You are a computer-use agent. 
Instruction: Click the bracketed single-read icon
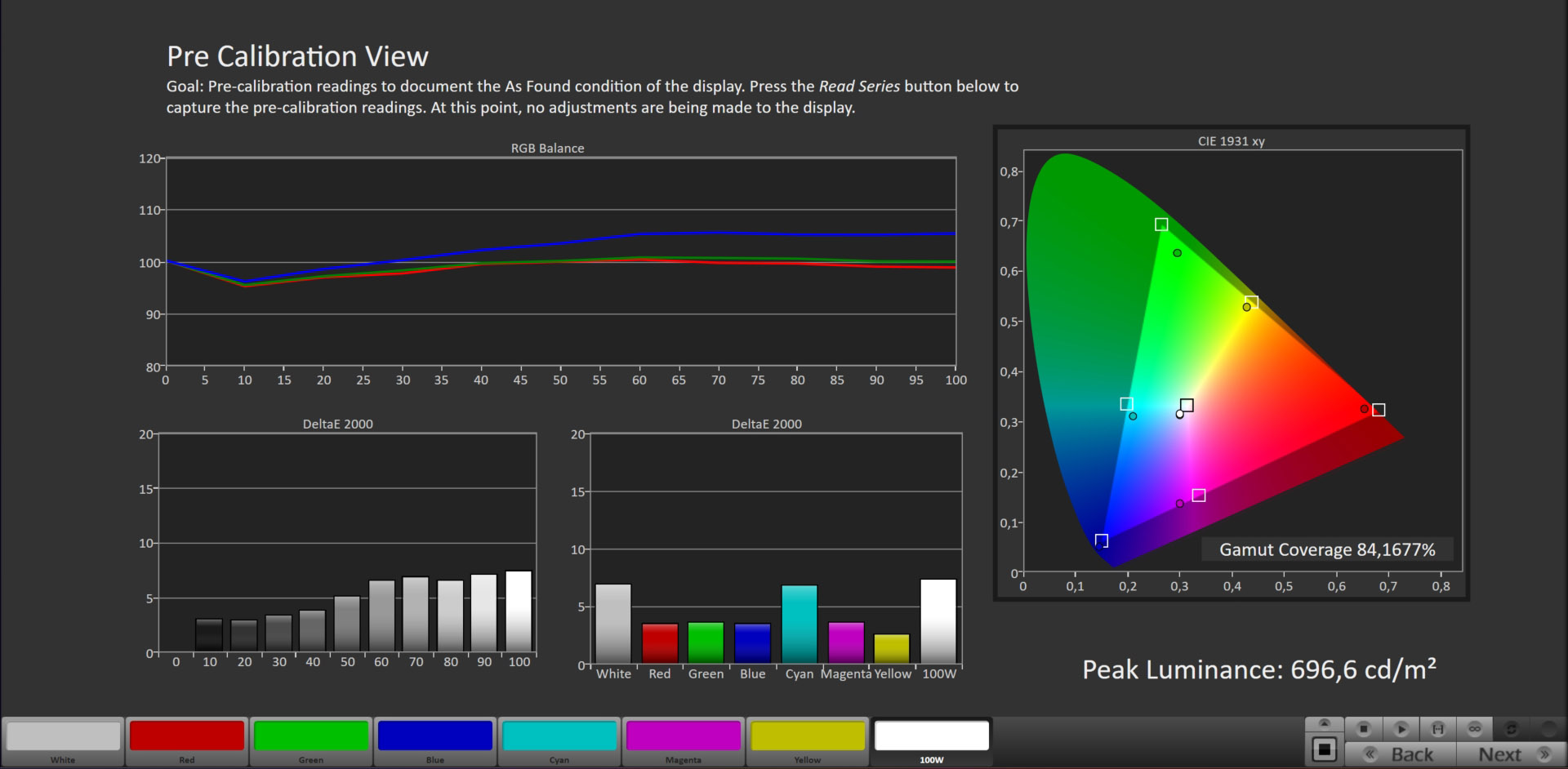[1438, 728]
